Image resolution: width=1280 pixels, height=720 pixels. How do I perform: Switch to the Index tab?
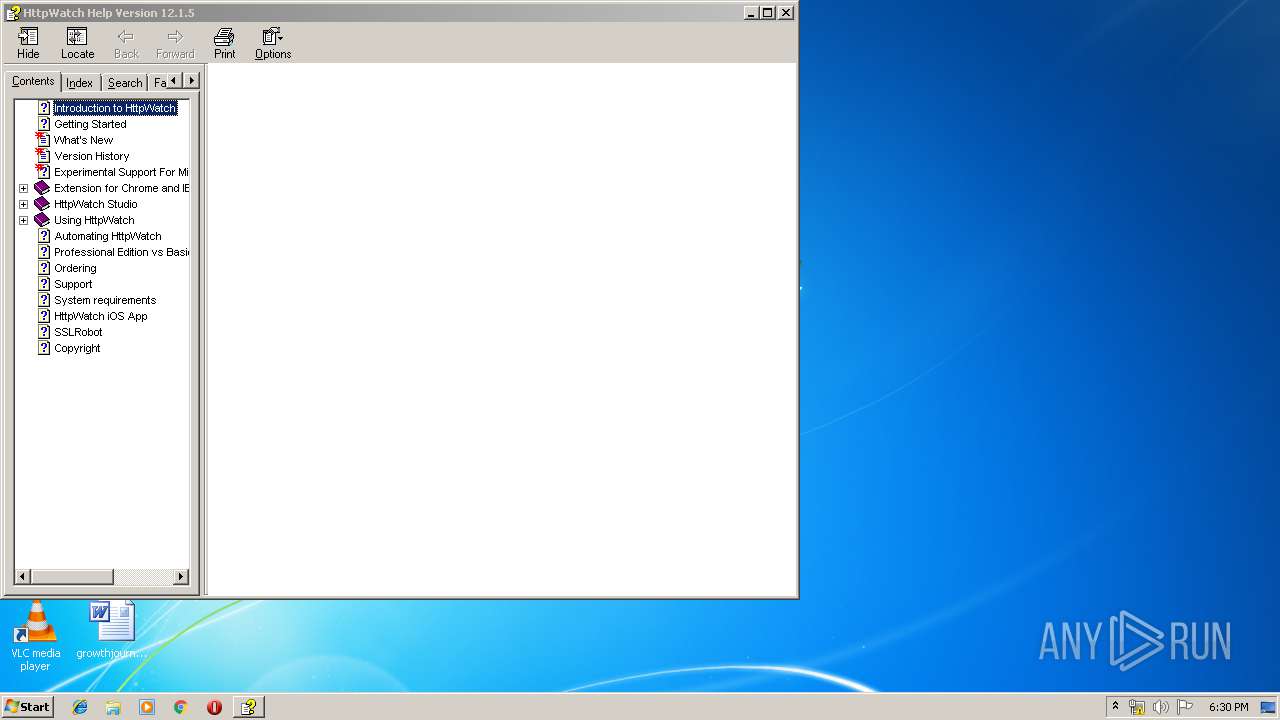(x=80, y=83)
